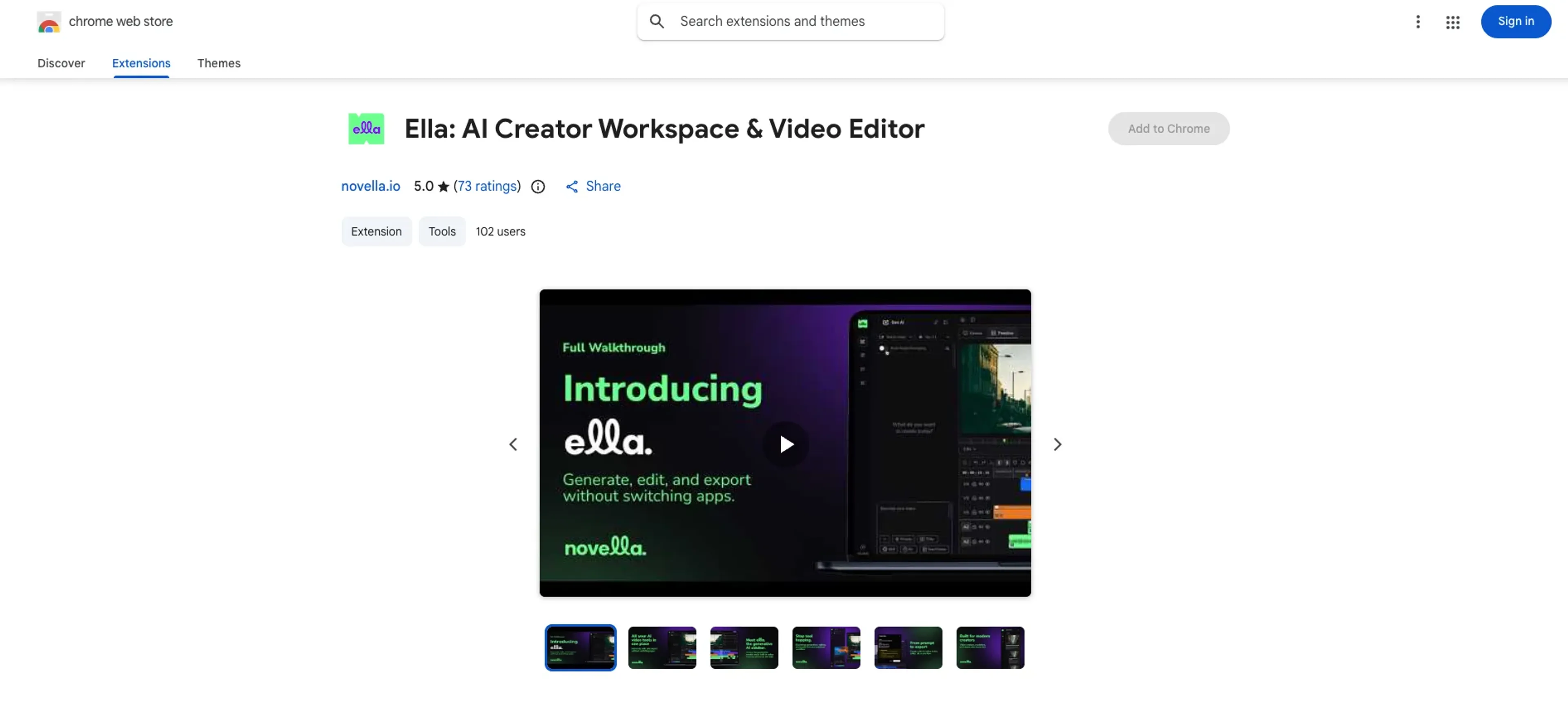Select the Extensions tab

click(141, 63)
